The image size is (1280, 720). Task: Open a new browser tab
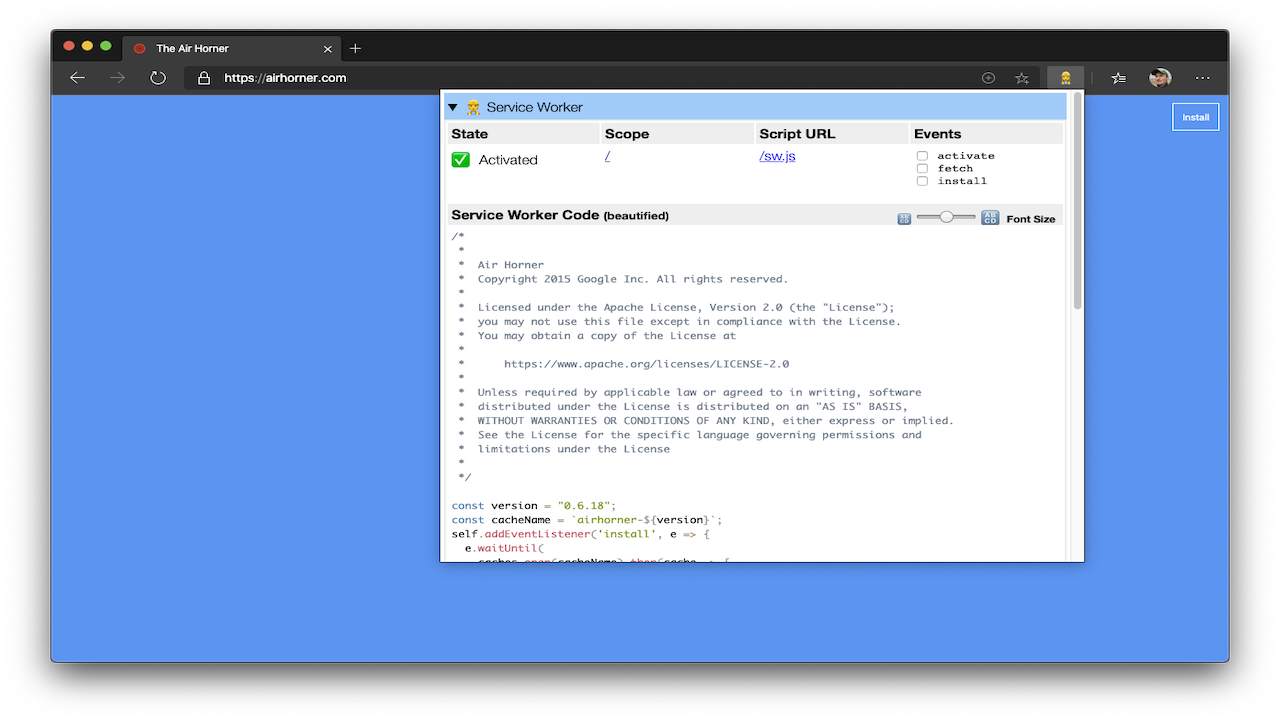pyautogui.click(x=355, y=48)
